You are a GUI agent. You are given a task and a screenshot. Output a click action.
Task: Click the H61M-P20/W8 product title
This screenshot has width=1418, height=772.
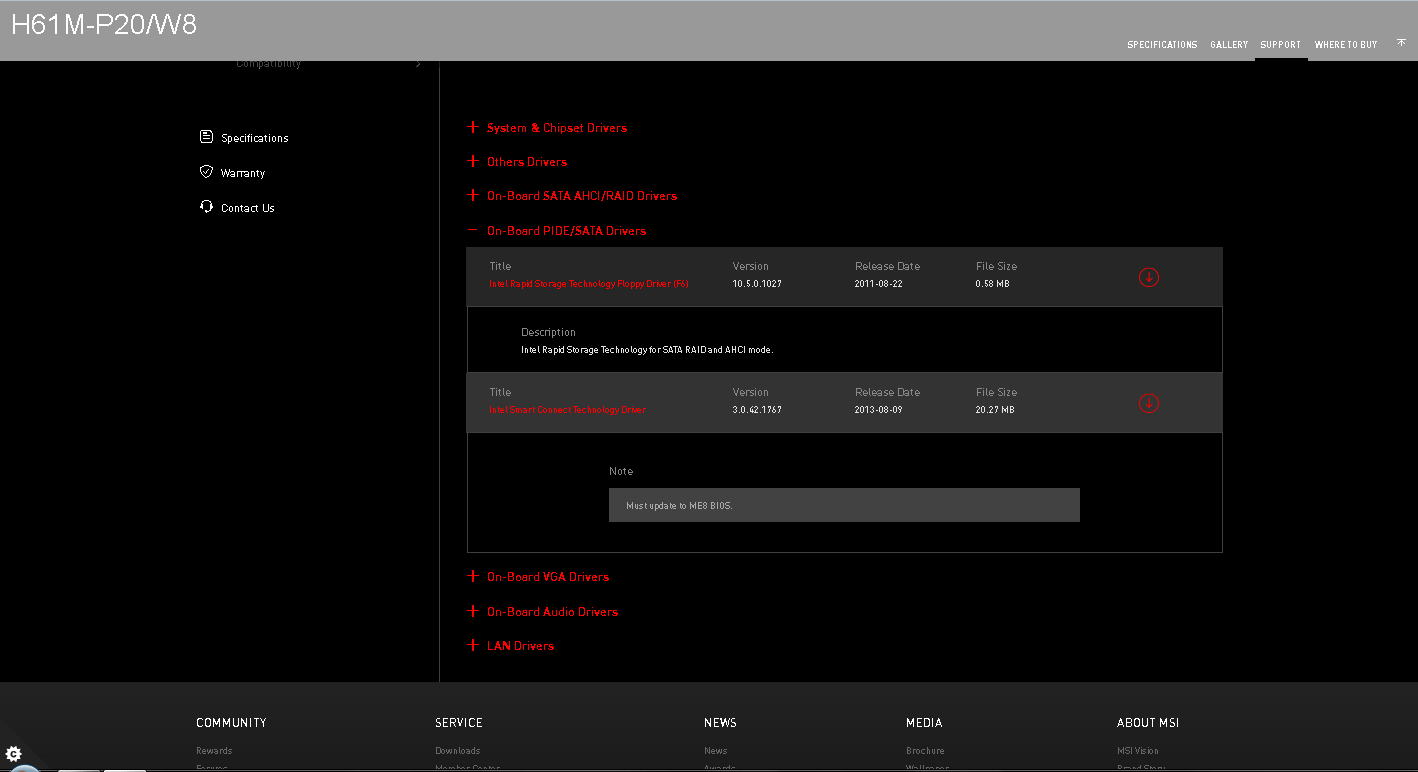[104, 25]
